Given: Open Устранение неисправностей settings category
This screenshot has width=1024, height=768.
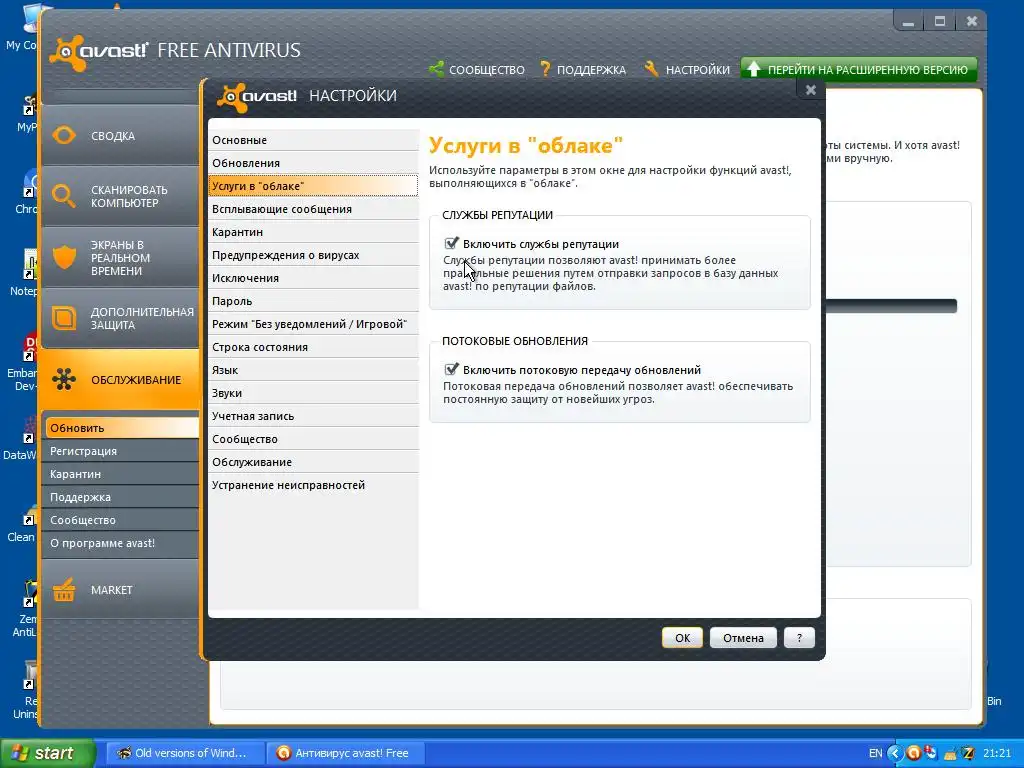Looking at the screenshot, I should pyautogui.click(x=313, y=485).
